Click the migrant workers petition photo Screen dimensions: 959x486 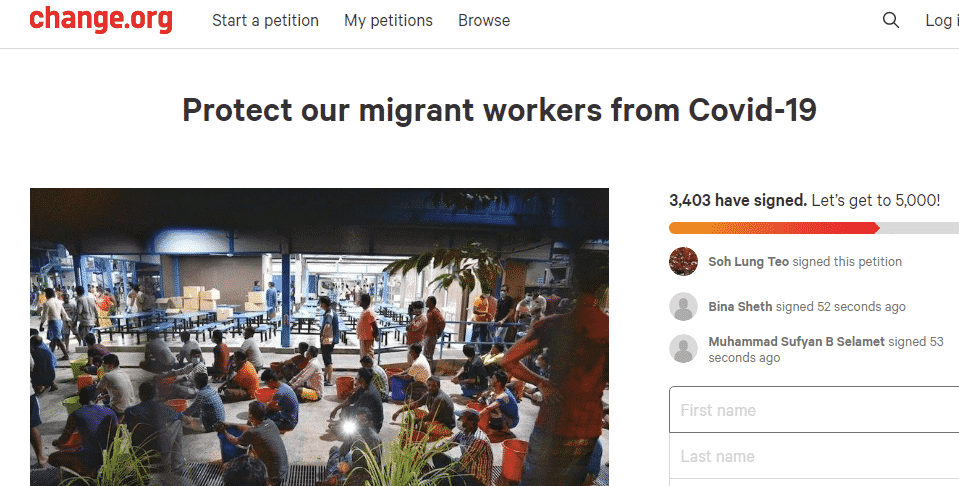coord(319,337)
